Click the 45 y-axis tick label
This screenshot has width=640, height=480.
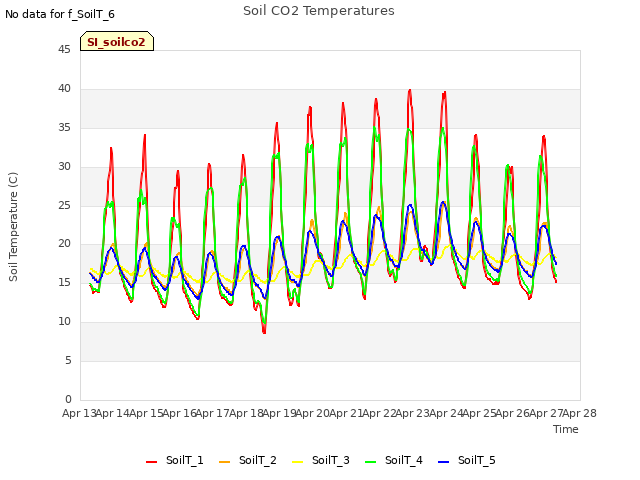64,49
